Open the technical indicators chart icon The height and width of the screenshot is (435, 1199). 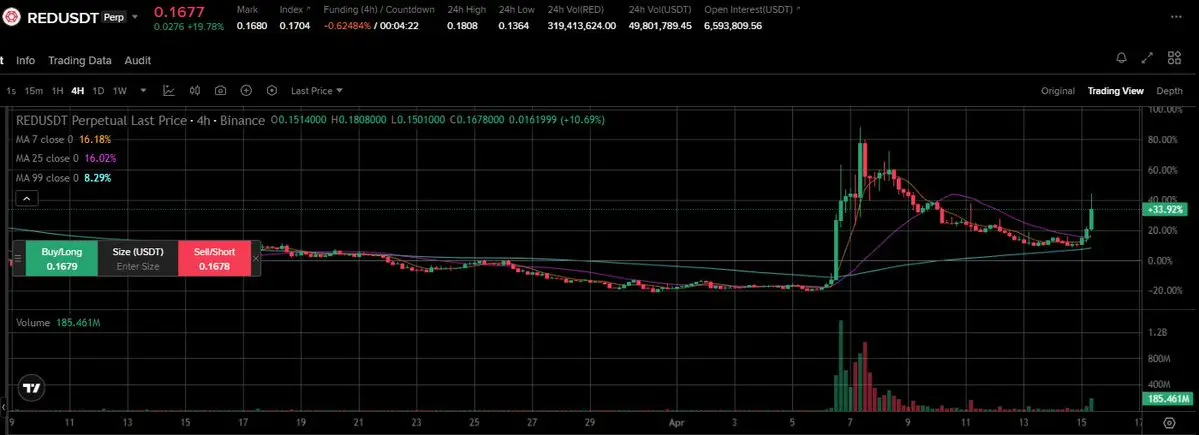coord(169,90)
